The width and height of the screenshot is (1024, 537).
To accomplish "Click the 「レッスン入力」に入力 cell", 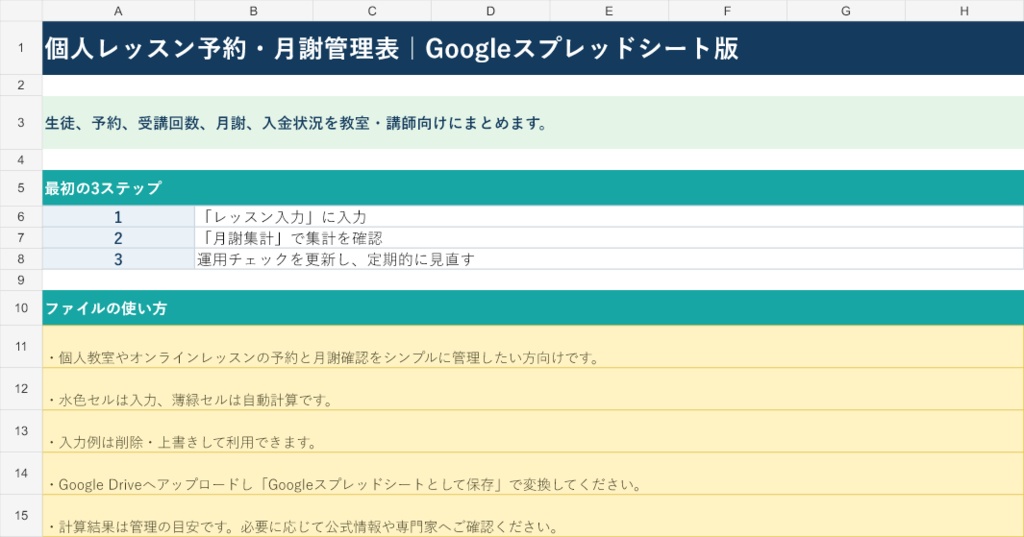I will click(609, 216).
